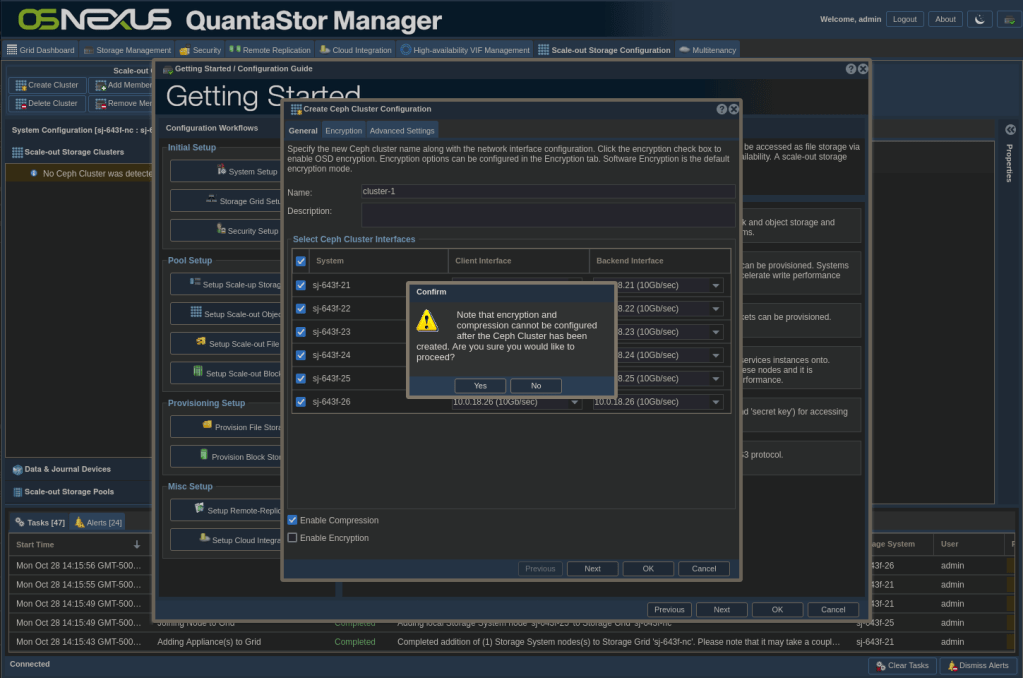Toggle the Enable Compression checkbox
This screenshot has width=1023, height=678.
(x=292, y=520)
